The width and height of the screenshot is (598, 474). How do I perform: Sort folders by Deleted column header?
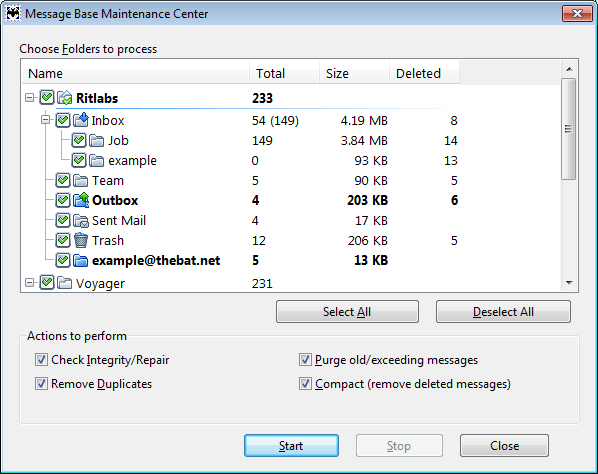click(x=424, y=73)
